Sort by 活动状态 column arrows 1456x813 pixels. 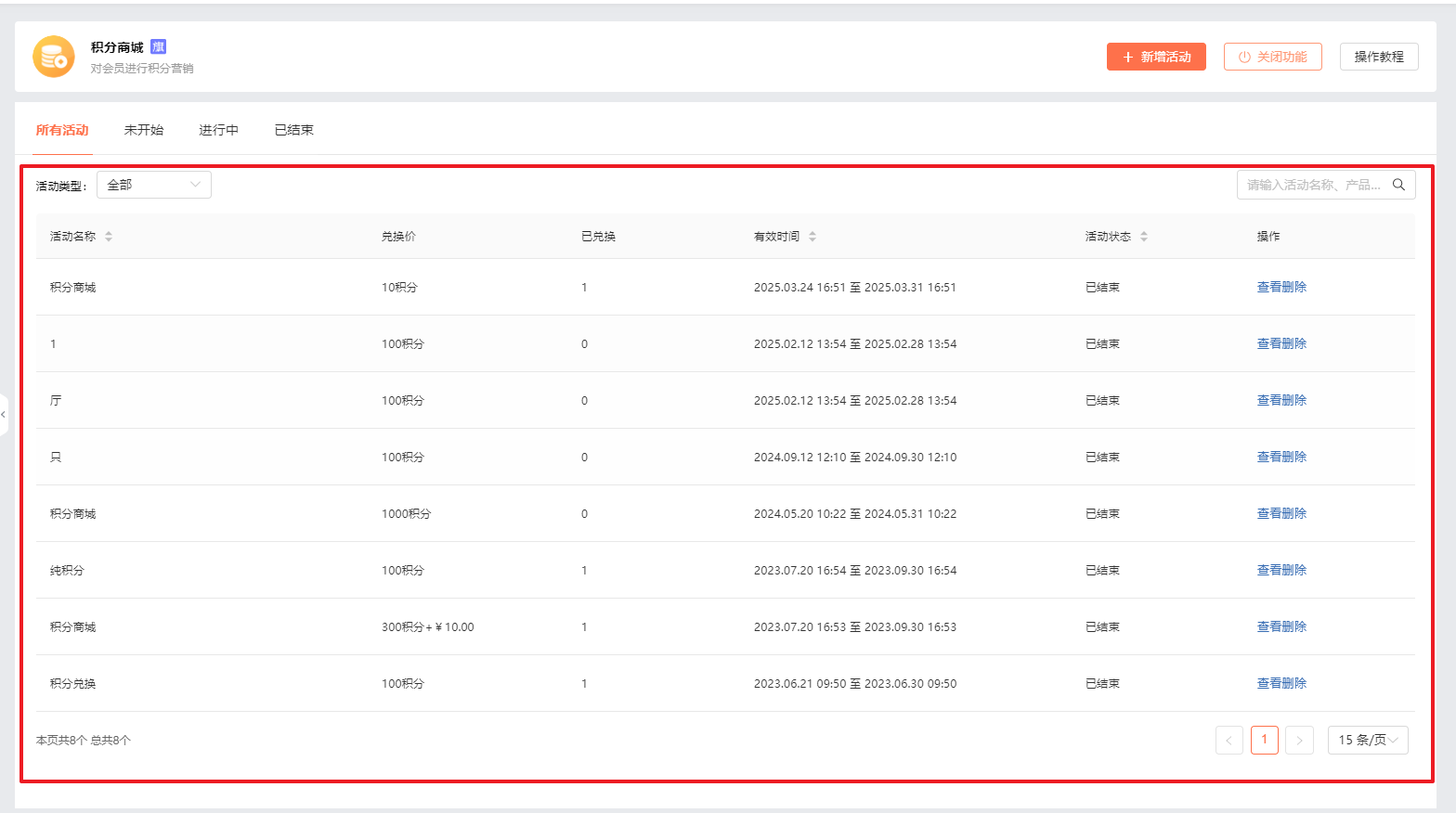point(1144,237)
